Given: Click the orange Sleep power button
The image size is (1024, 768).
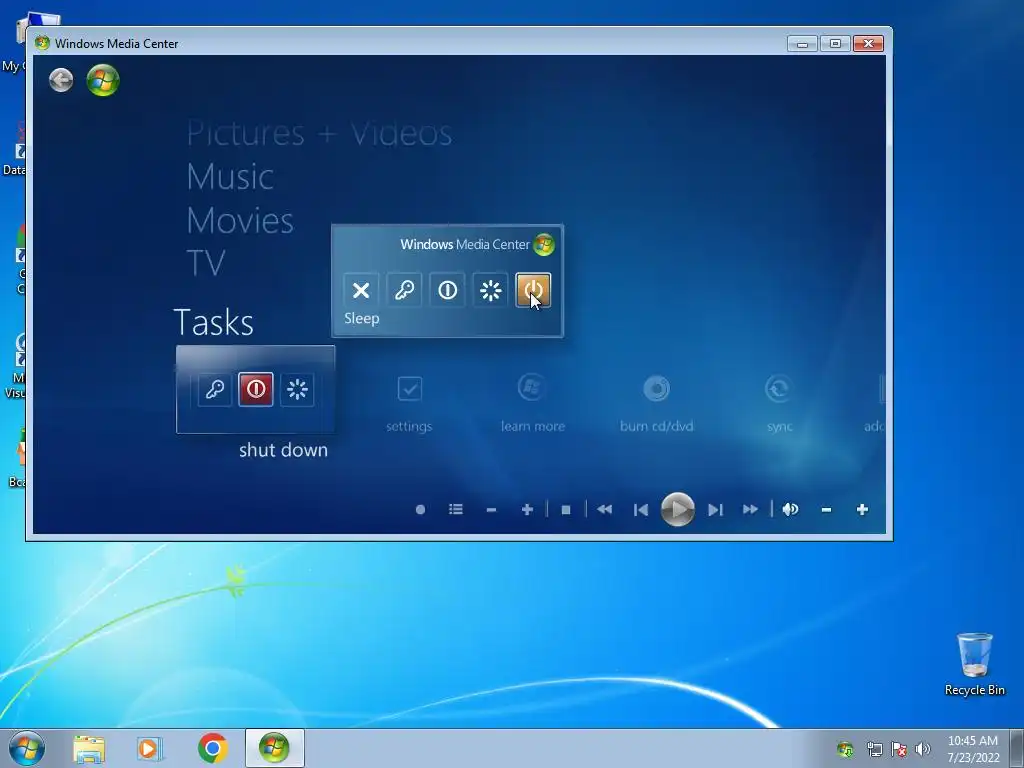Looking at the screenshot, I should (534, 290).
